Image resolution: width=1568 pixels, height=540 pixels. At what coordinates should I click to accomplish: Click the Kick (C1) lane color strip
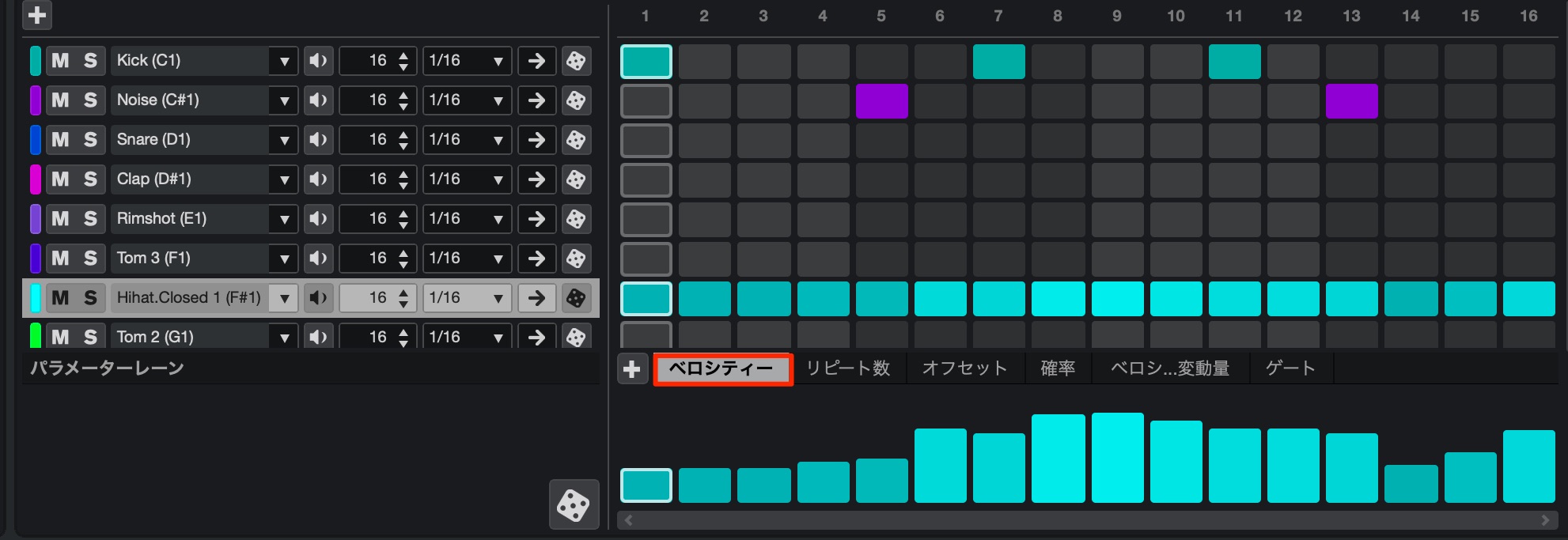click(x=35, y=61)
